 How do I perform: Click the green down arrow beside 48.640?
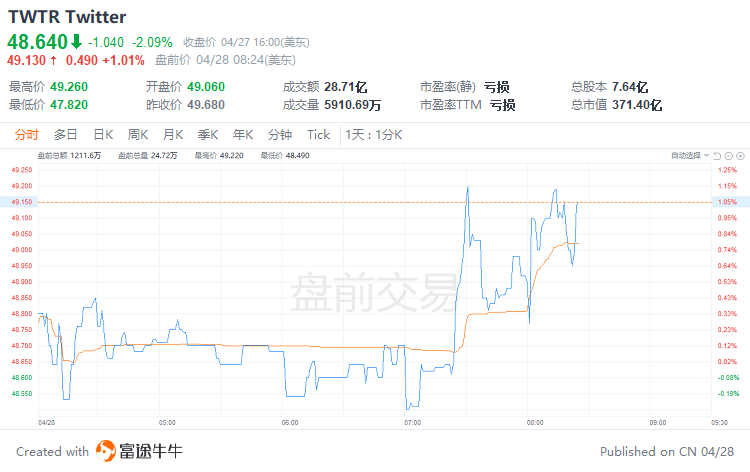[x=77, y=42]
